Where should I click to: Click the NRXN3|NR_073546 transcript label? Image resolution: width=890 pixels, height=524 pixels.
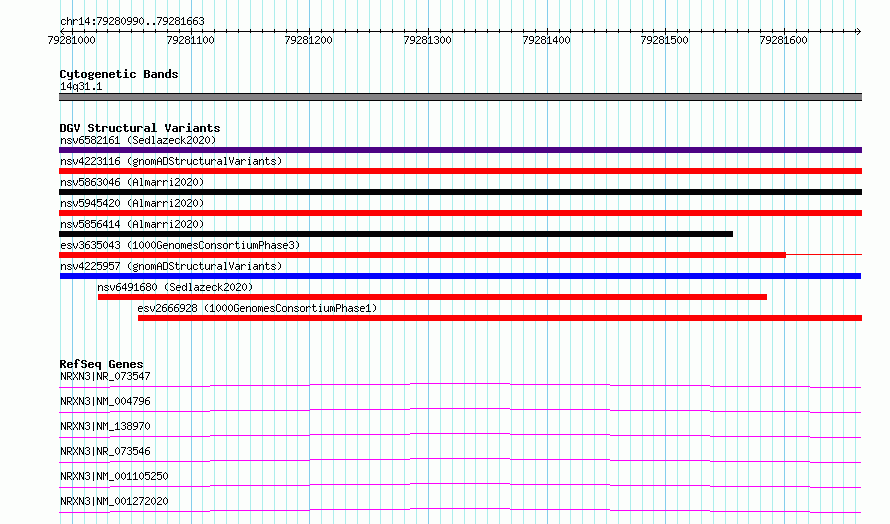pos(105,451)
